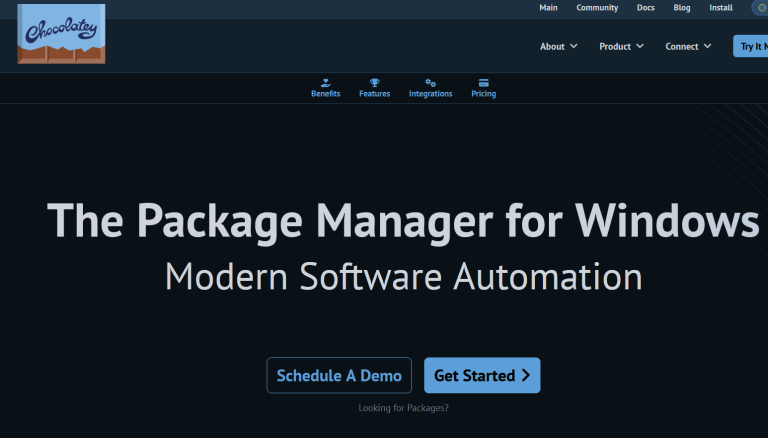Screen dimensions: 768x438
Task: Click the Schedule A Demo button
Action: tap(339, 376)
